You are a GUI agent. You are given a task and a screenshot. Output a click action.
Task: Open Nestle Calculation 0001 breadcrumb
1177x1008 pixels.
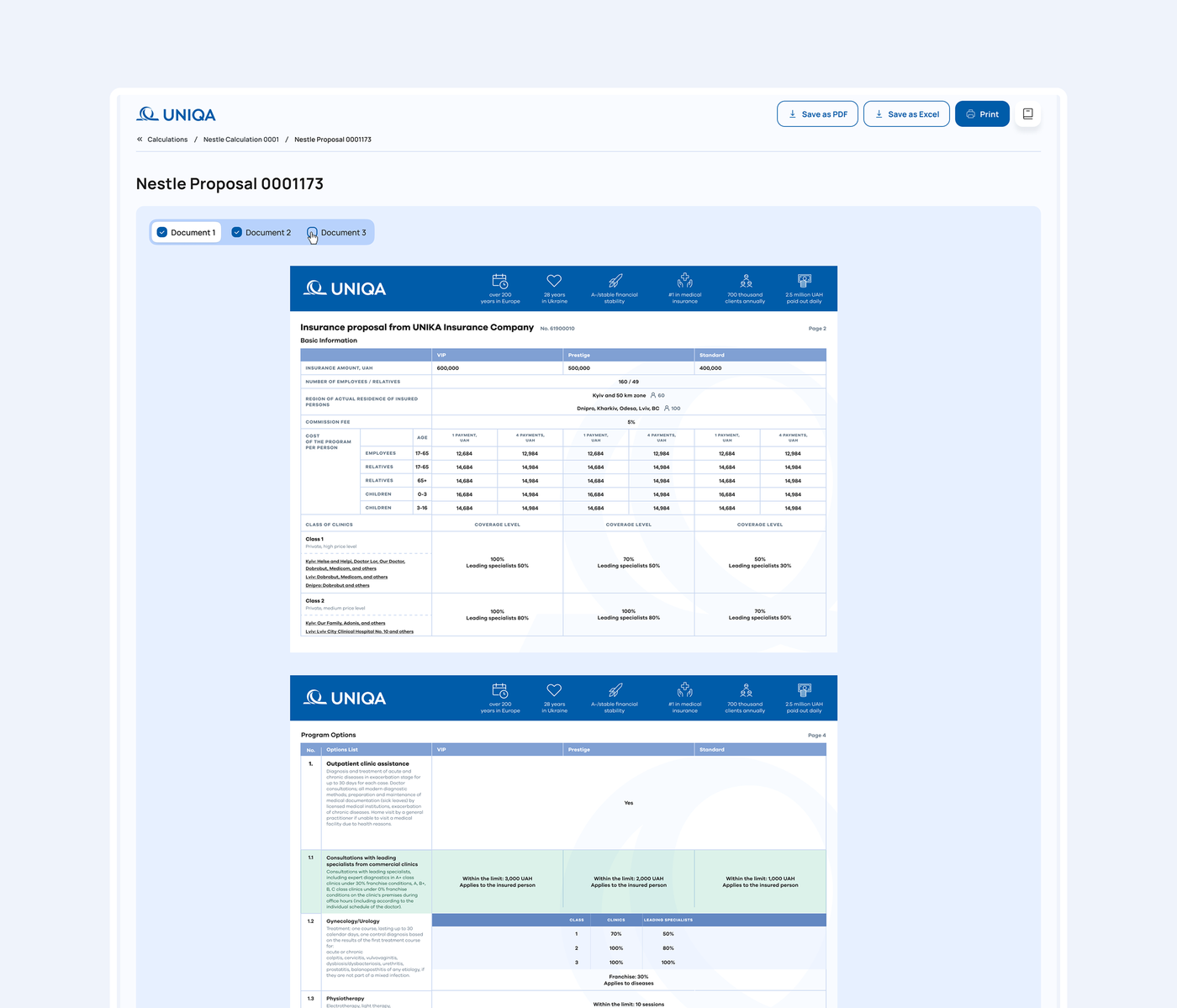pos(241,140)
